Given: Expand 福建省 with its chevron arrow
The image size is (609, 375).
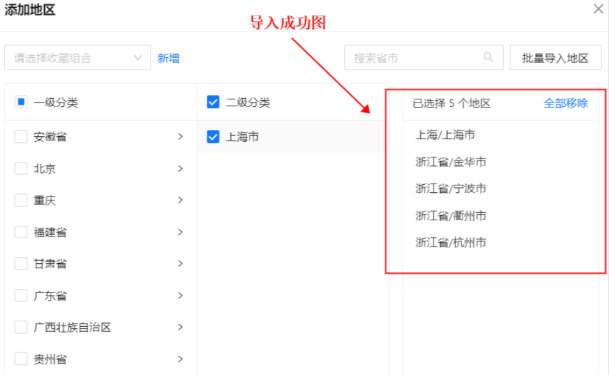Looking at the screenshot, I should click(180, 232).
